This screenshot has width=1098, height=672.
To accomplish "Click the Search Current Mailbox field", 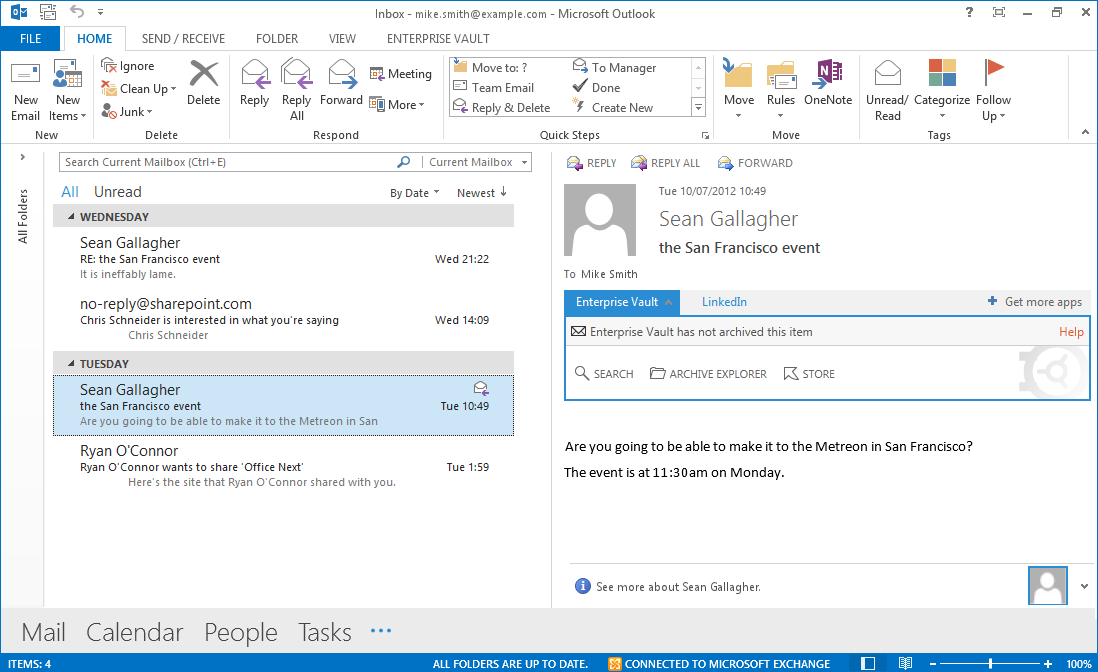I will click(229, 162).
